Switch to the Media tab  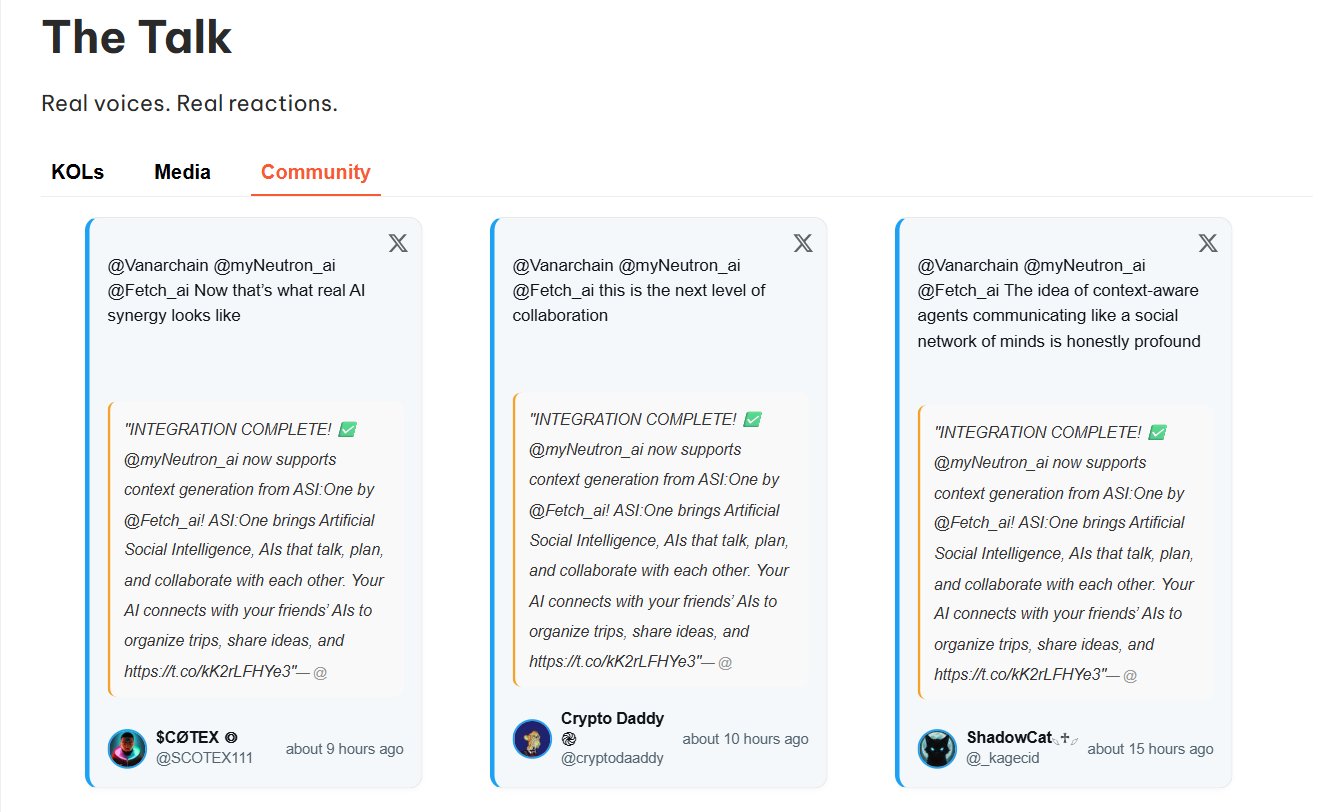(x=182, y=172)
